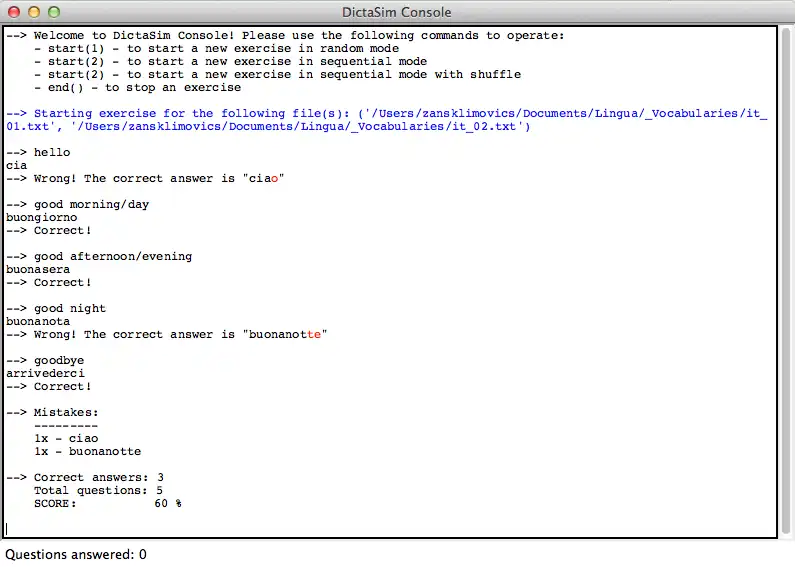The width and height of the screenshot is (795, 567).
Task: Click the 'it_02.txt' file path line
Action: click(x=268, y=127)
